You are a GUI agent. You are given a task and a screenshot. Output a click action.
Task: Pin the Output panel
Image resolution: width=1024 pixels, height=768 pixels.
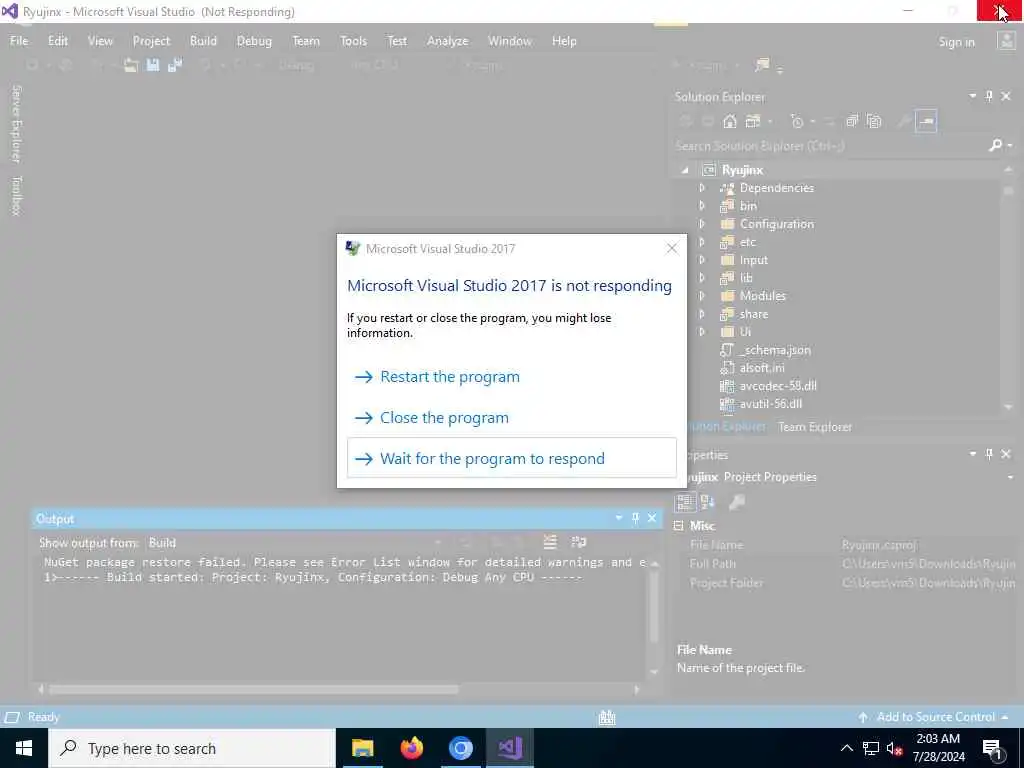point(635,518)
